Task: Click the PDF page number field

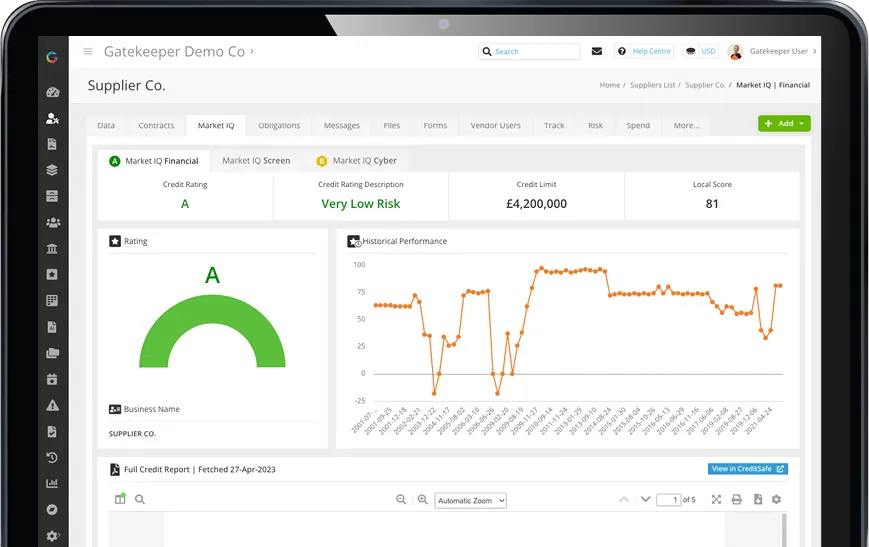Action: coord(668,500)
